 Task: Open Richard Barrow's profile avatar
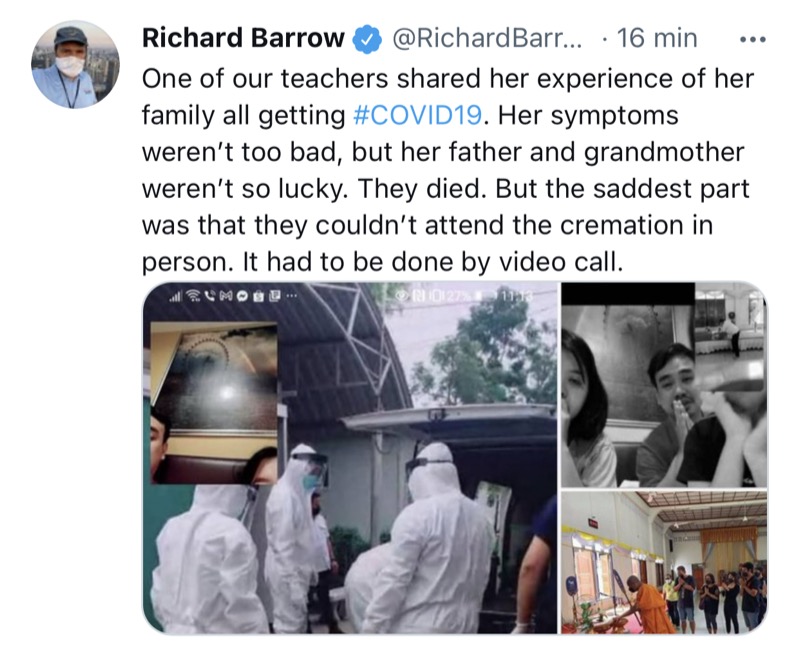click(76, 64)
